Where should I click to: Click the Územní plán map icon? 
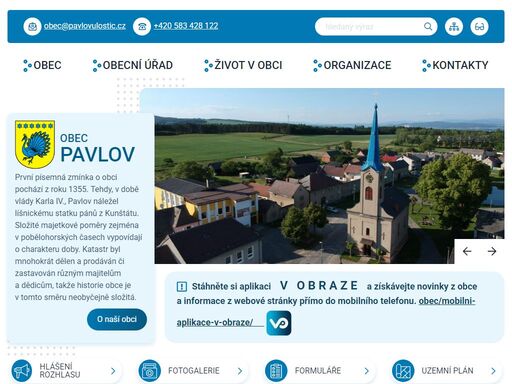point(403,371)
